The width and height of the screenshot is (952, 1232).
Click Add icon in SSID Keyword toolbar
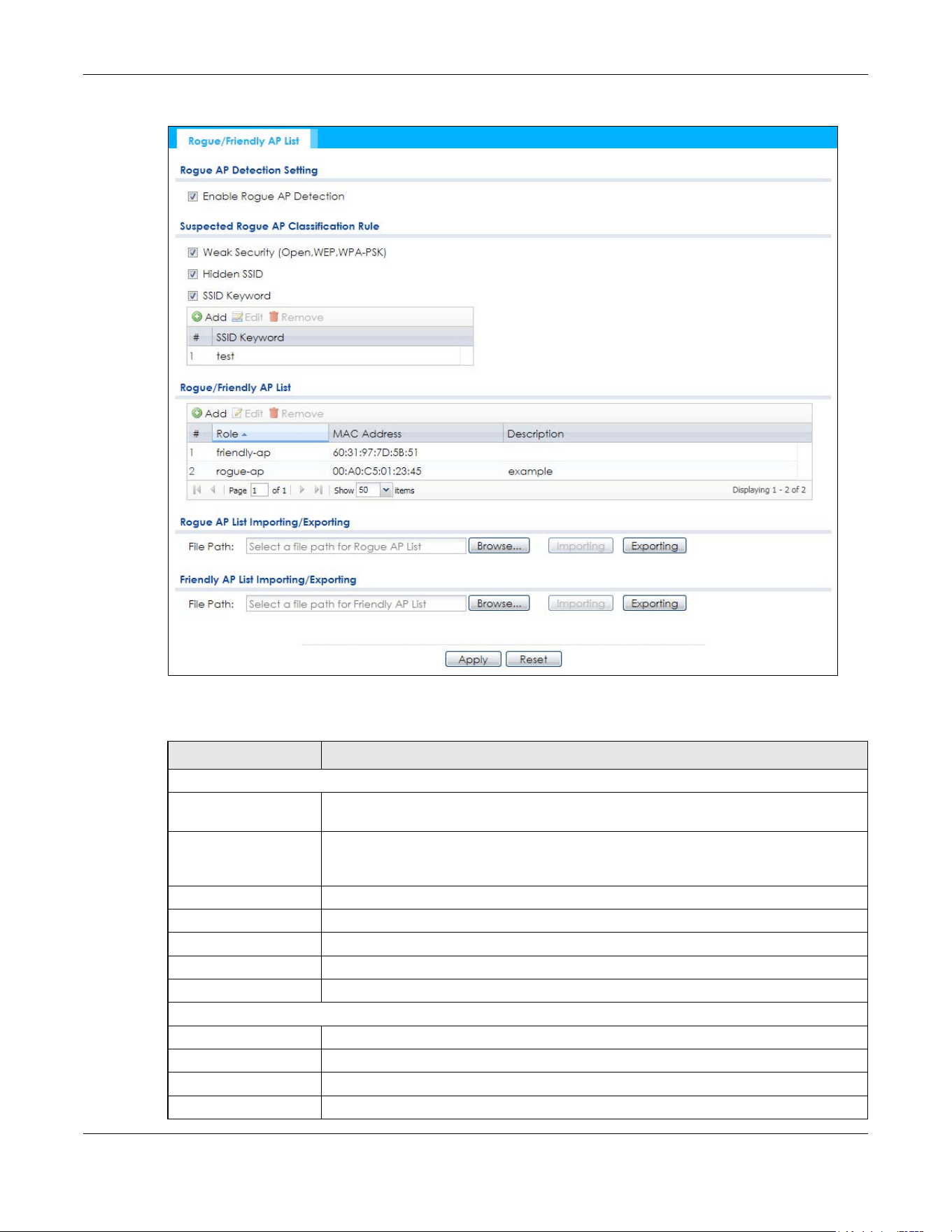point(197,317)
